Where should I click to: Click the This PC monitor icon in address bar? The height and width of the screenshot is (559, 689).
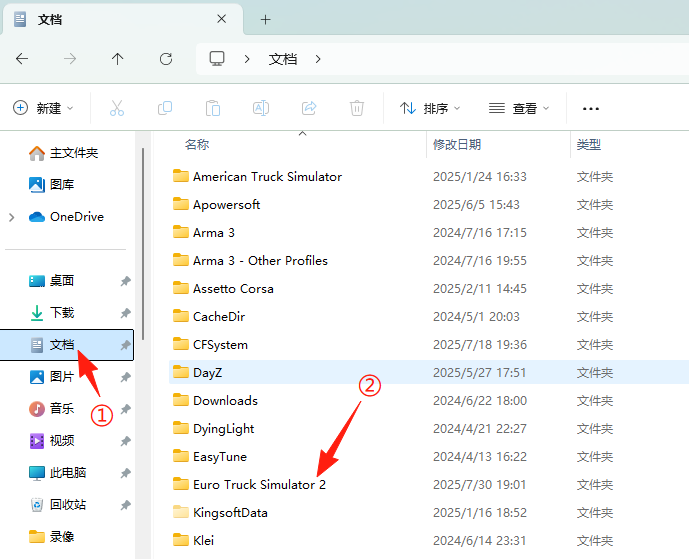point(217,58)
